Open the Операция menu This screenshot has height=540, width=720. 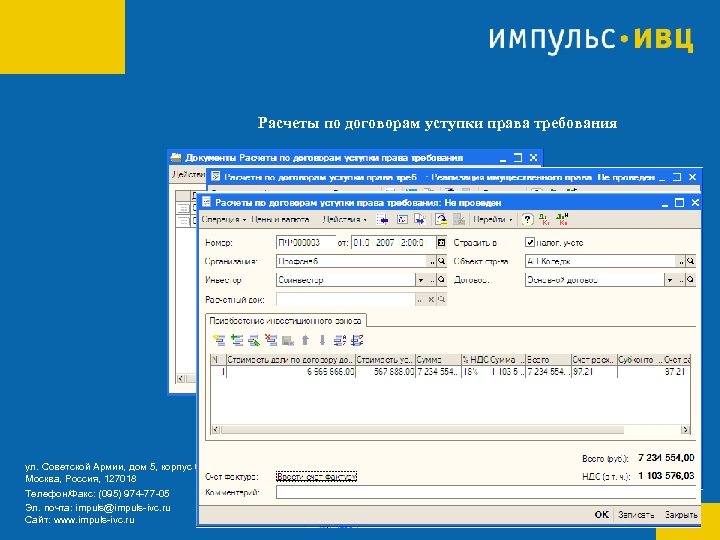224,219
